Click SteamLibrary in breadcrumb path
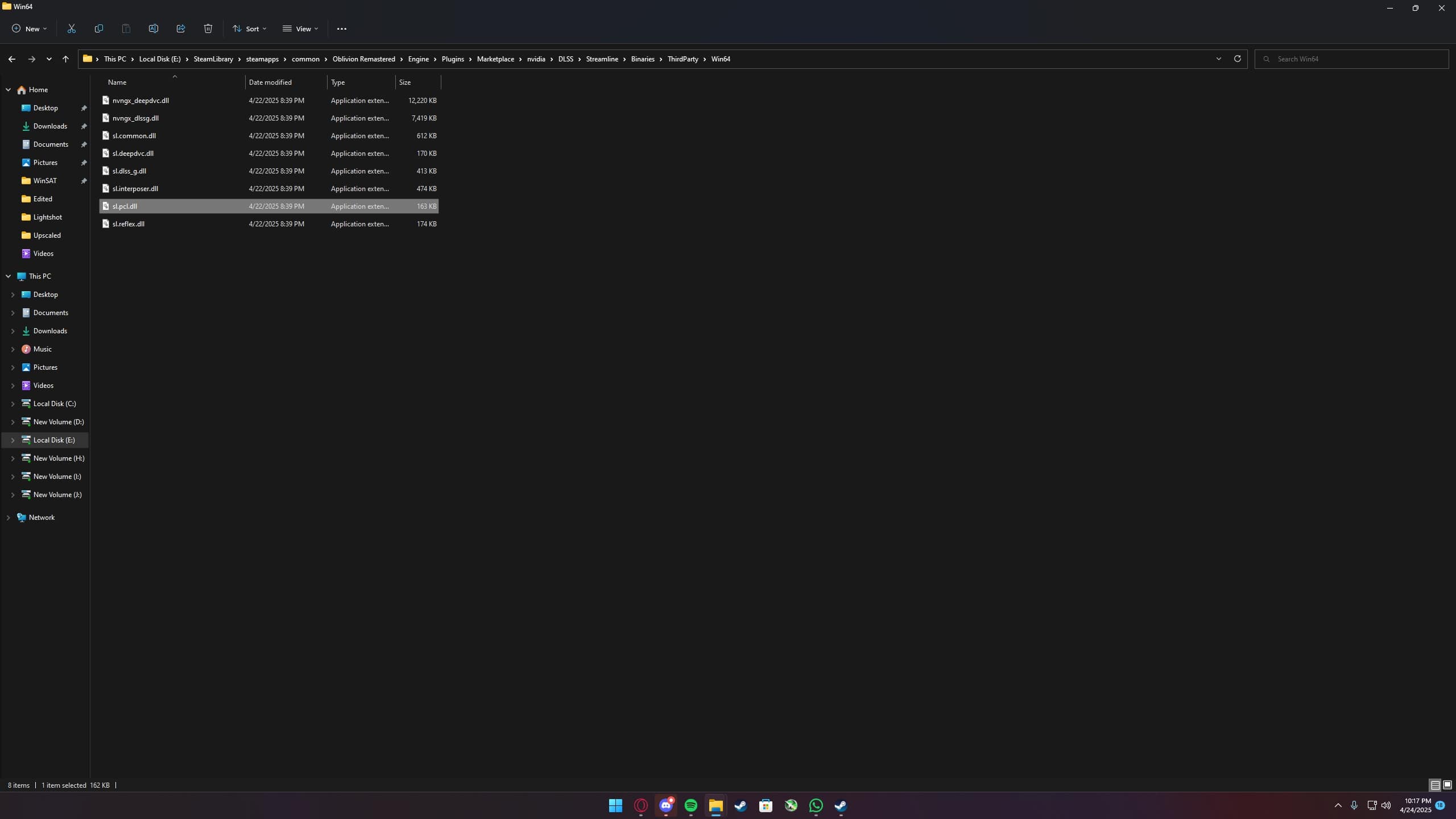 pos(213,59)
